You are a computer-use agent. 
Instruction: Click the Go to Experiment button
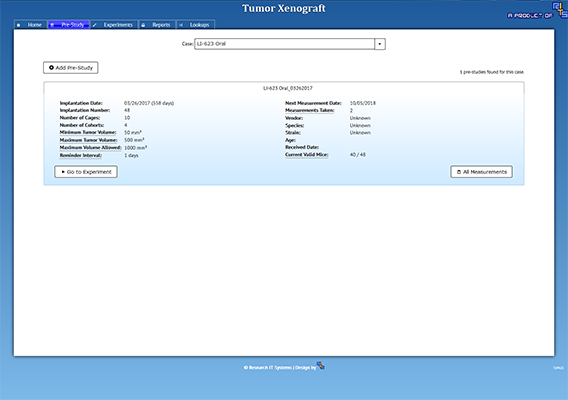click(x=86, y=172)
